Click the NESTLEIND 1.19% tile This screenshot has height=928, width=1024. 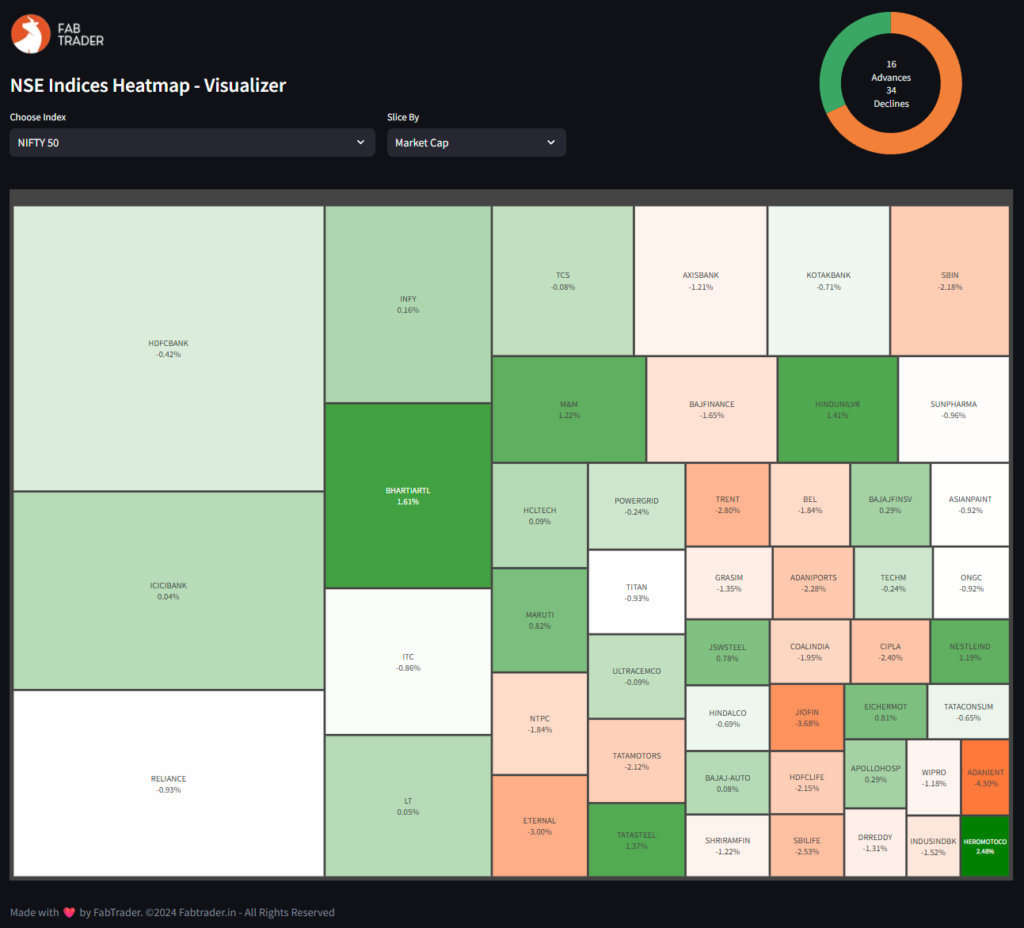(970, 652)
